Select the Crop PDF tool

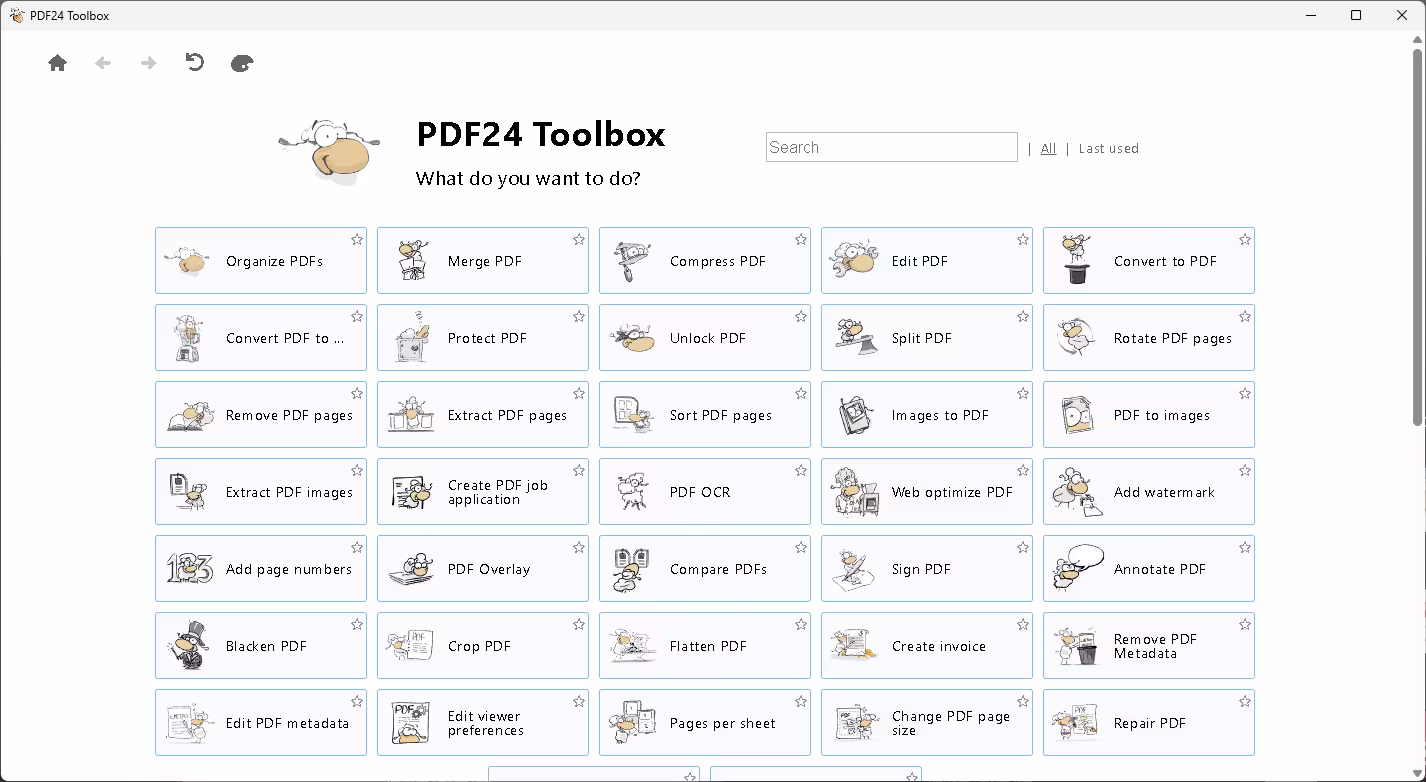click(x=483, y=646)
